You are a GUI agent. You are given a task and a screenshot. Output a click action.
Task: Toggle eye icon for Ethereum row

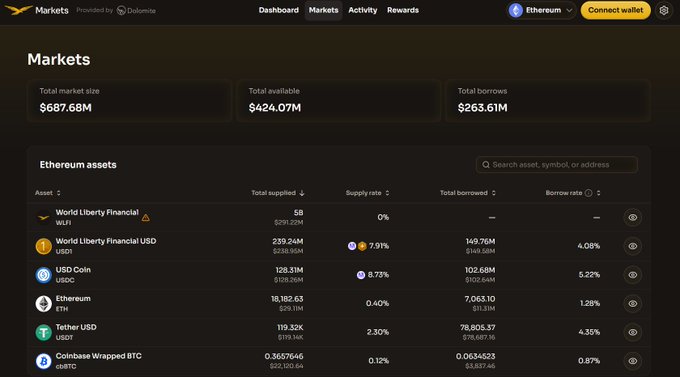(633, 304)
